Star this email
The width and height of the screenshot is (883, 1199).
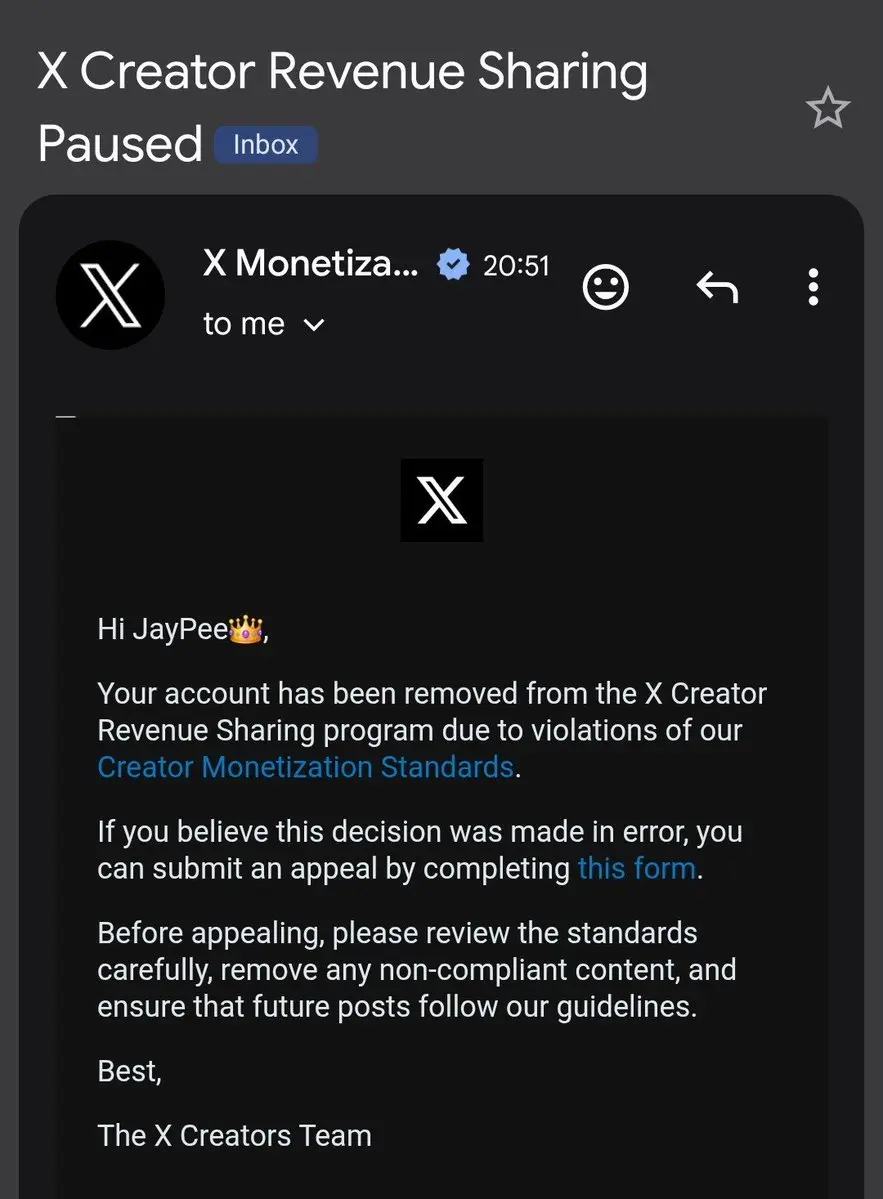(827, 108)
